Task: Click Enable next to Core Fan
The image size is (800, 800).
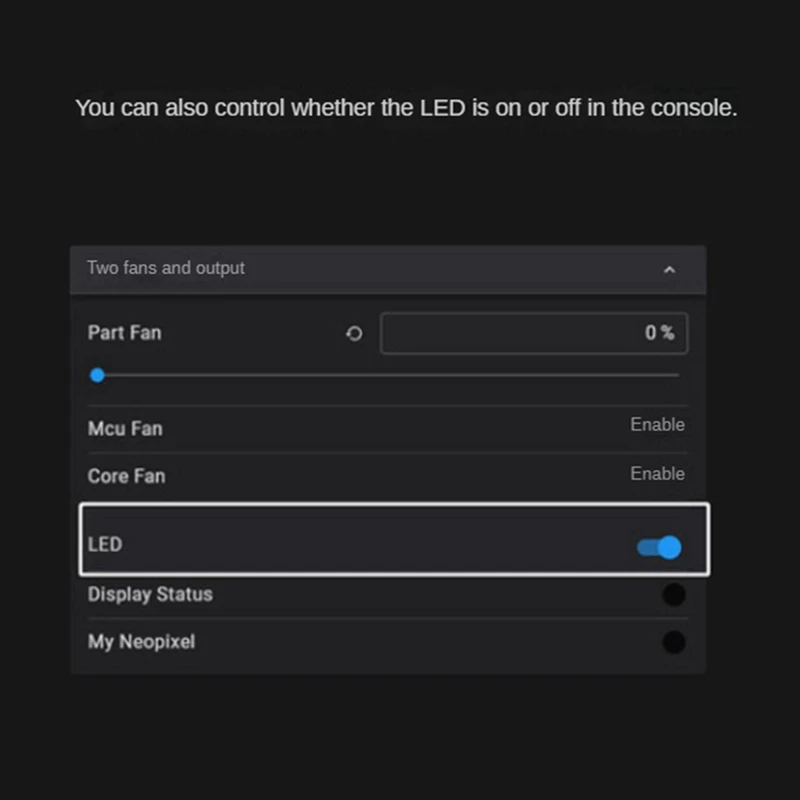Action: click(657, 474)
